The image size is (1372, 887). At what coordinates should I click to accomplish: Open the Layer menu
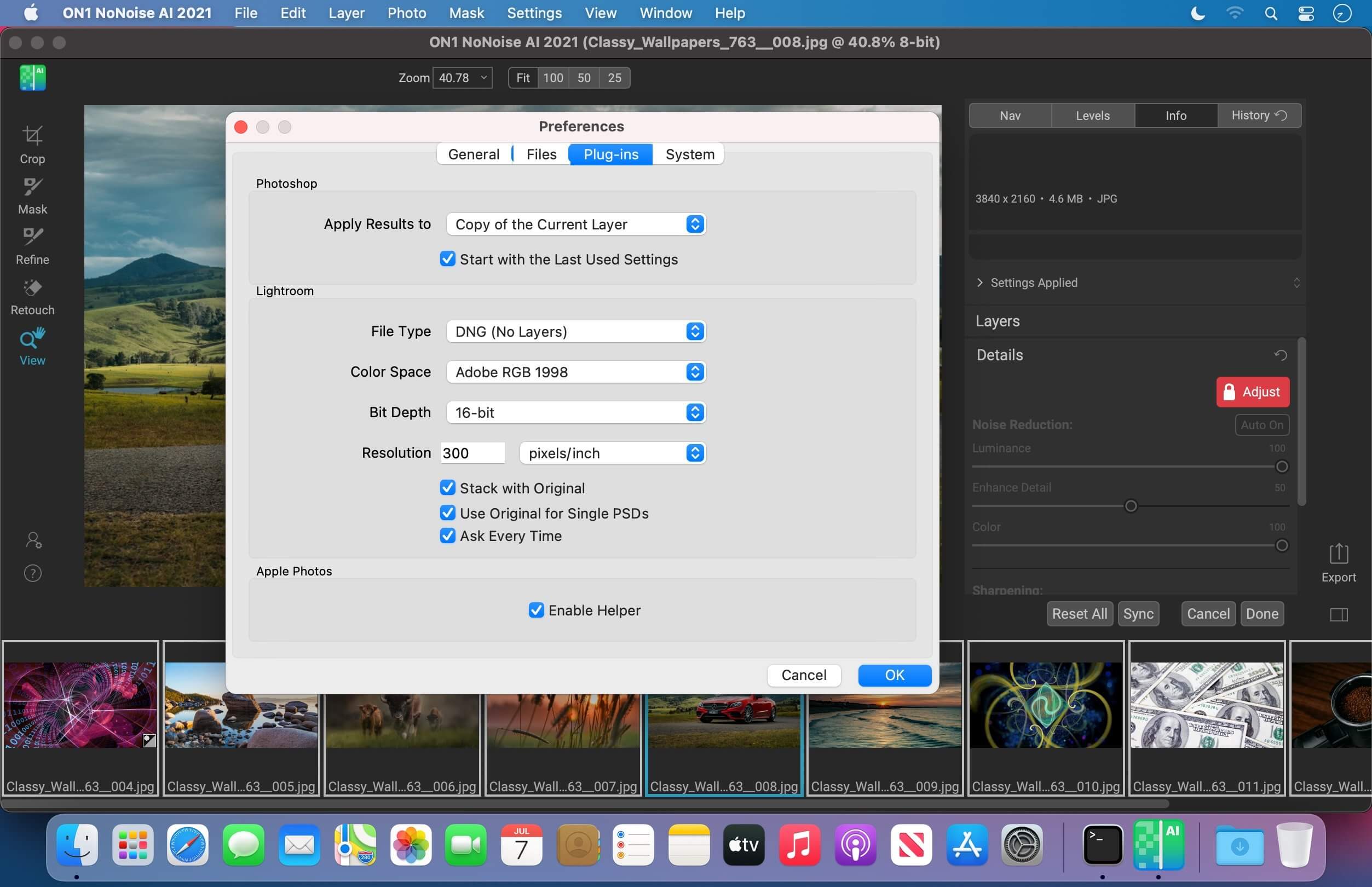[346, 13]
